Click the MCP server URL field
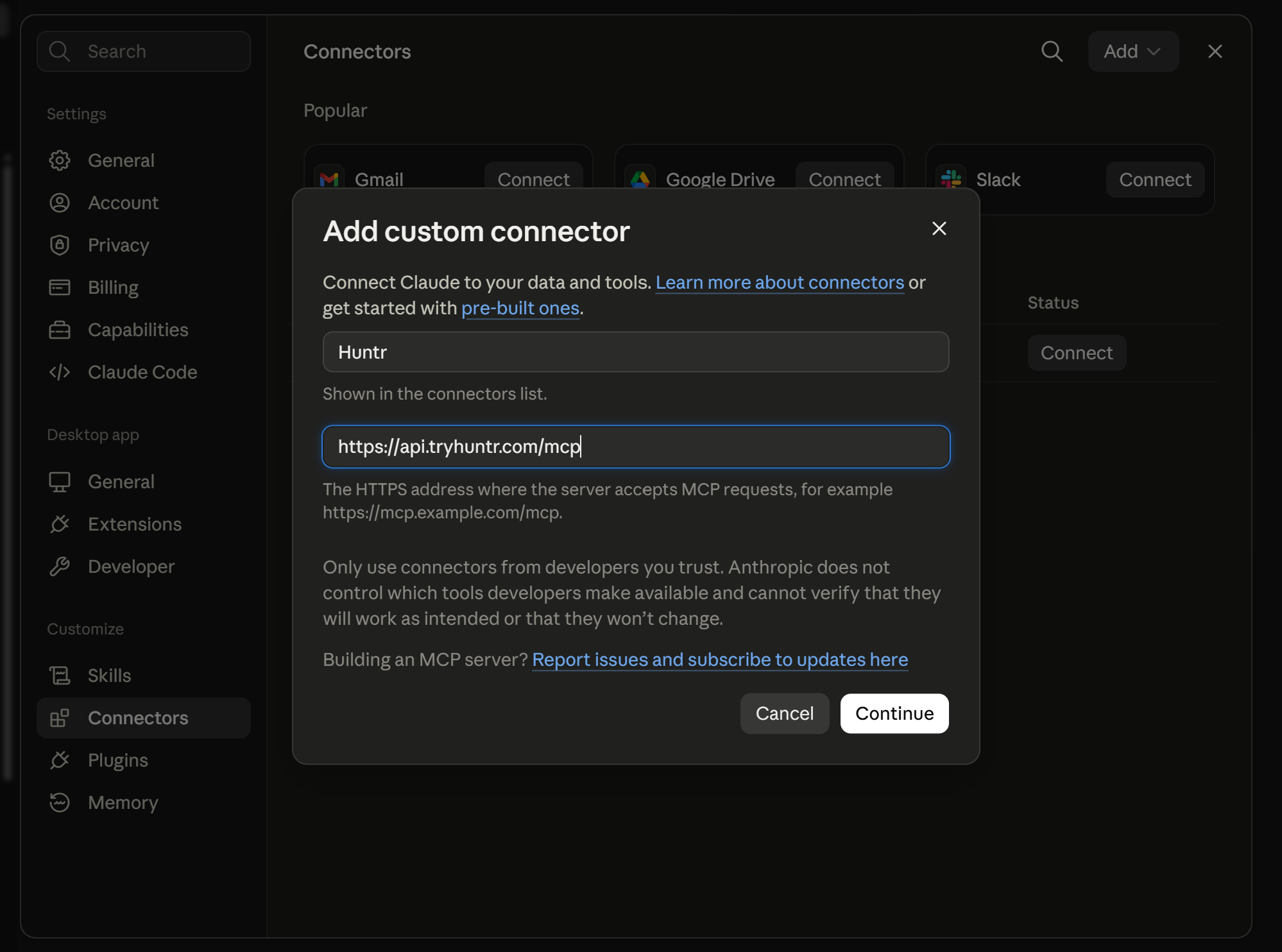The width and height of the screenshot is (1282, 952). tap(636, 446)
